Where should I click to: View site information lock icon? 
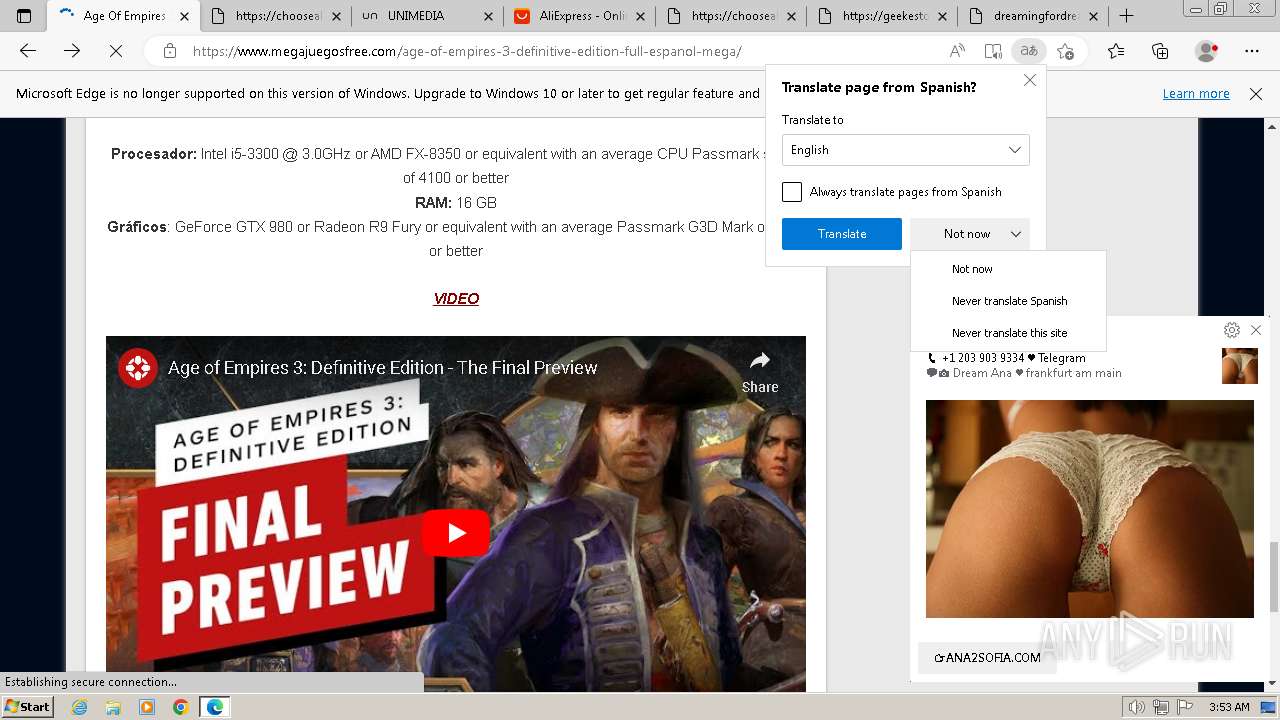(170, 51)
